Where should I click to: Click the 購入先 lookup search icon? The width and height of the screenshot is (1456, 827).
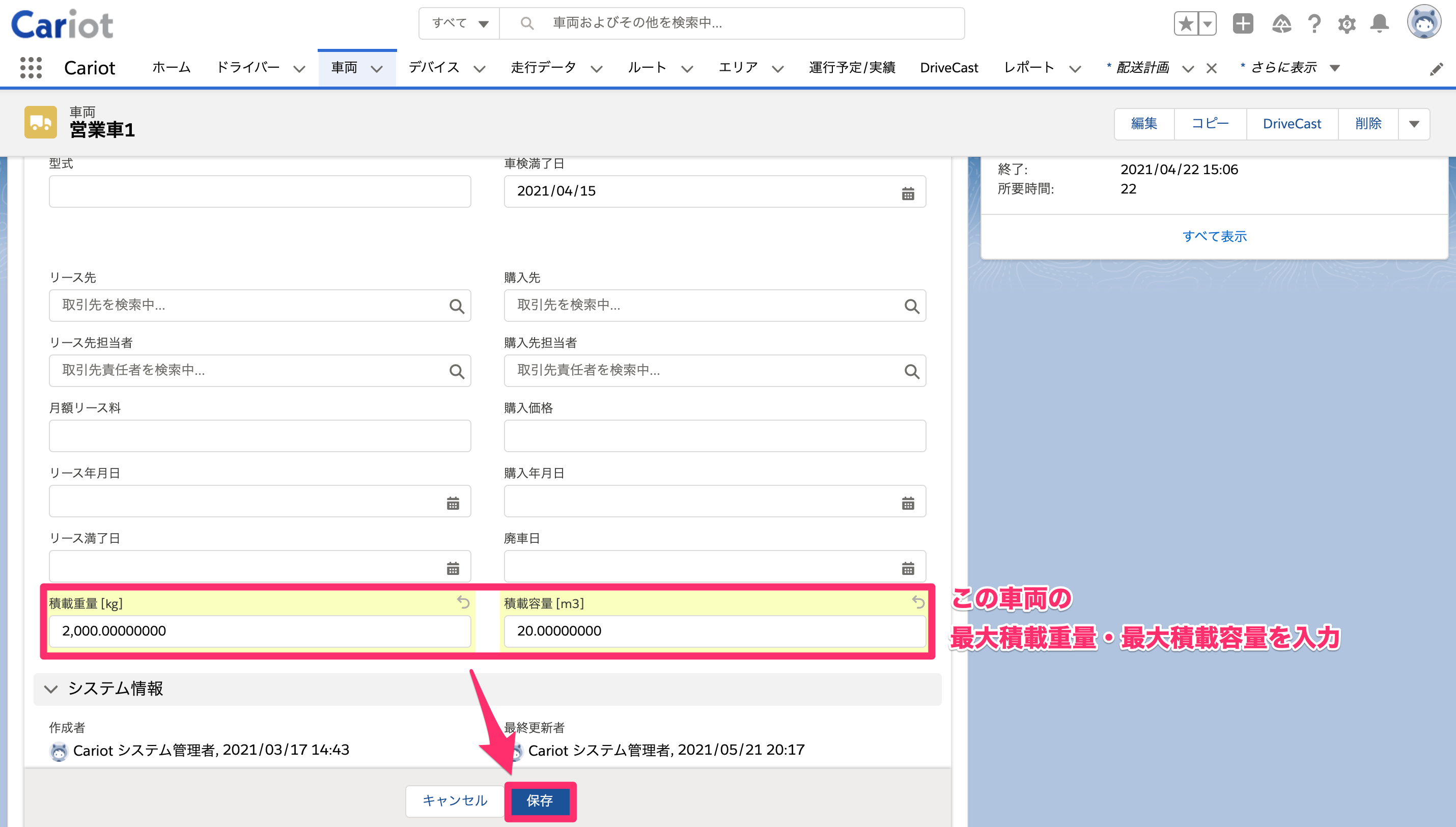pyautogui.click(x=912, y=306)
